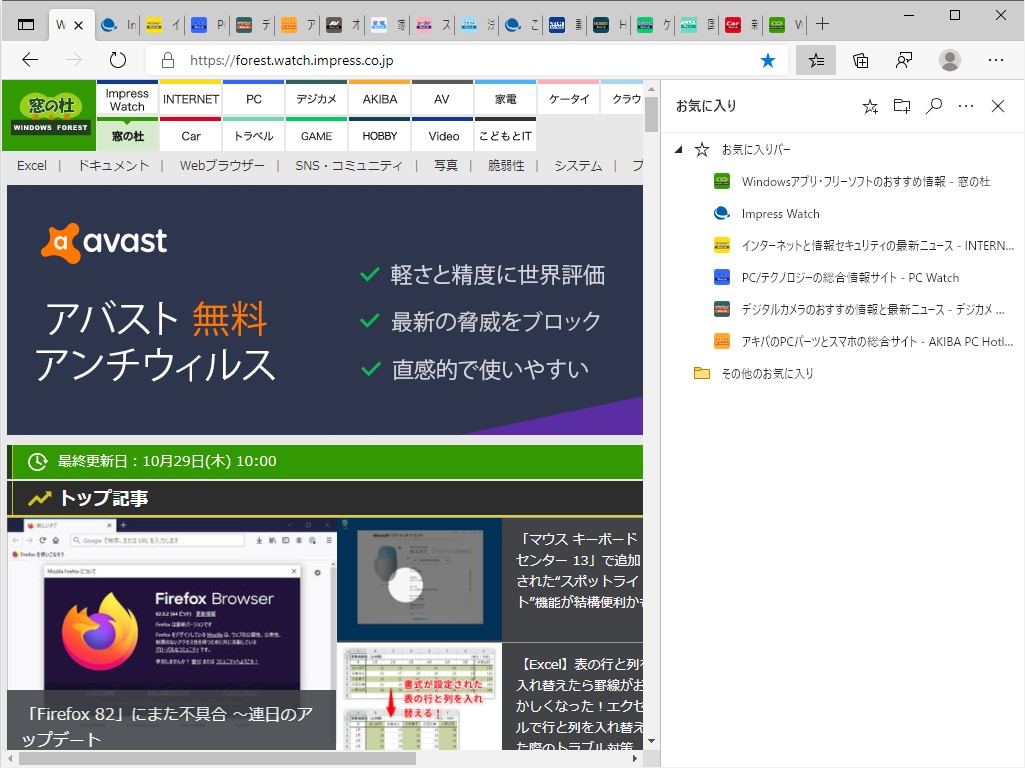The width and height of the screenshot is (1025, 768).
Task: Open Collections from the toolbar
Action: click(x=860, y=60)
